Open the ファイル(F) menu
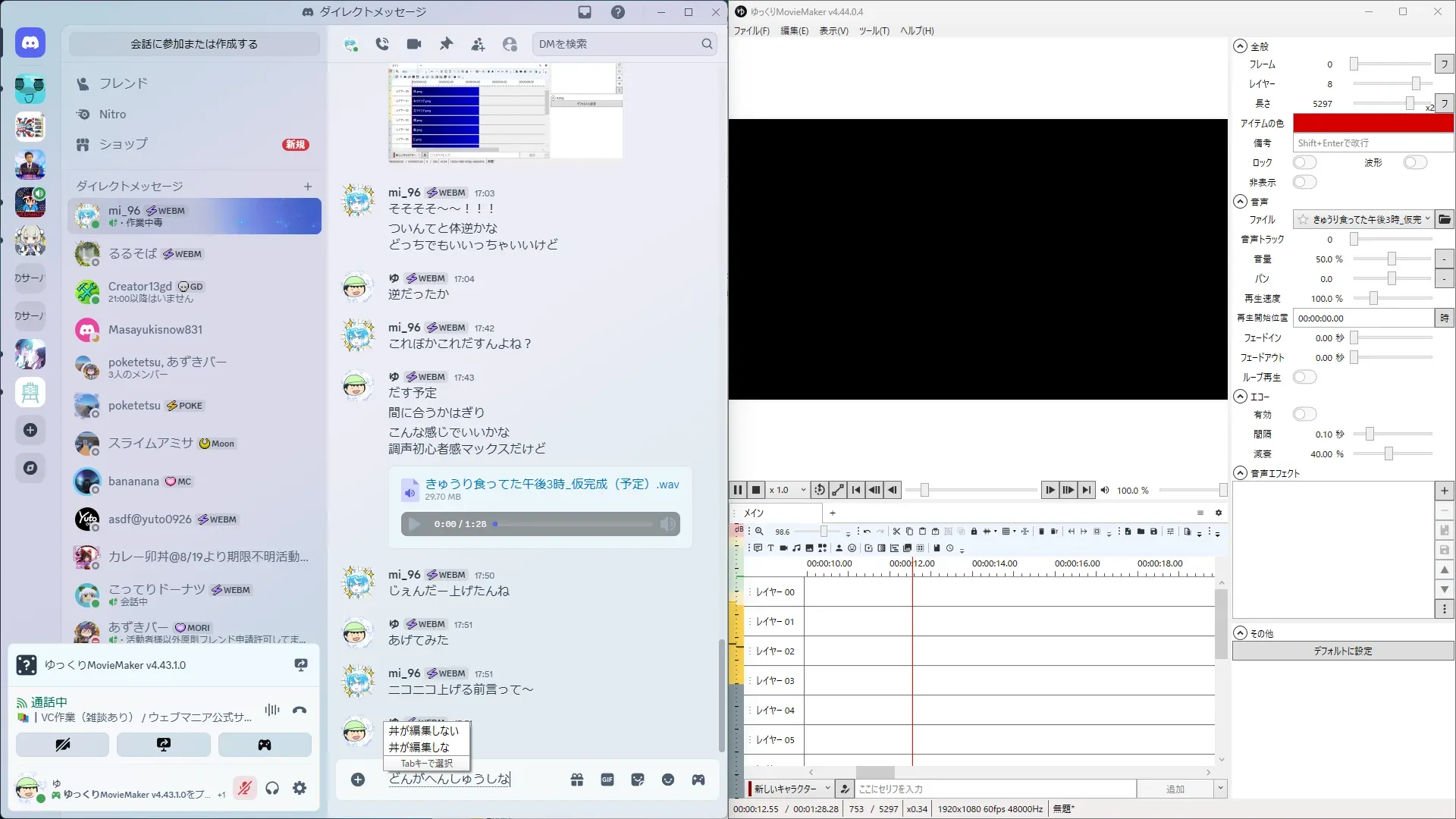 (x=751, y=31)
